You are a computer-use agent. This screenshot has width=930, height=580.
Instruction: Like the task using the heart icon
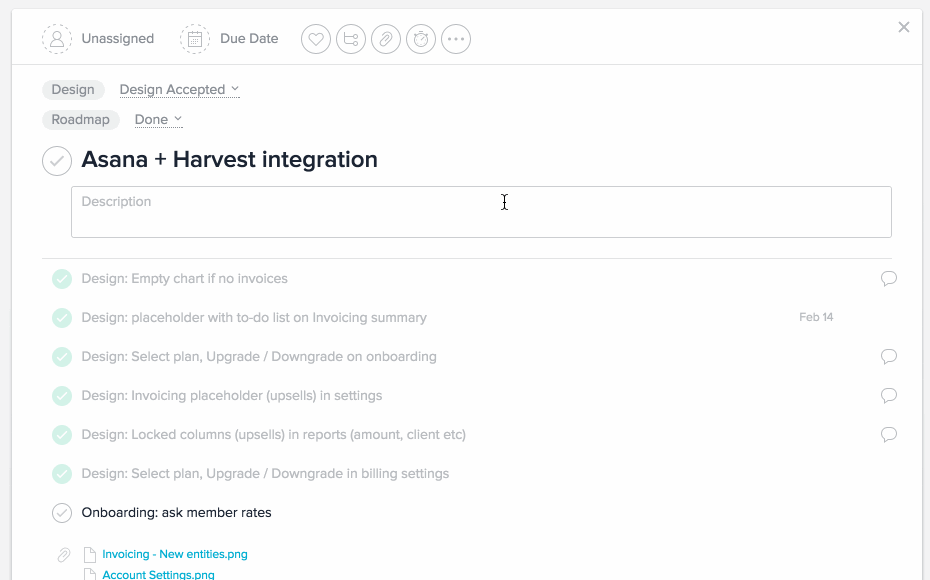tap(315, 39)
